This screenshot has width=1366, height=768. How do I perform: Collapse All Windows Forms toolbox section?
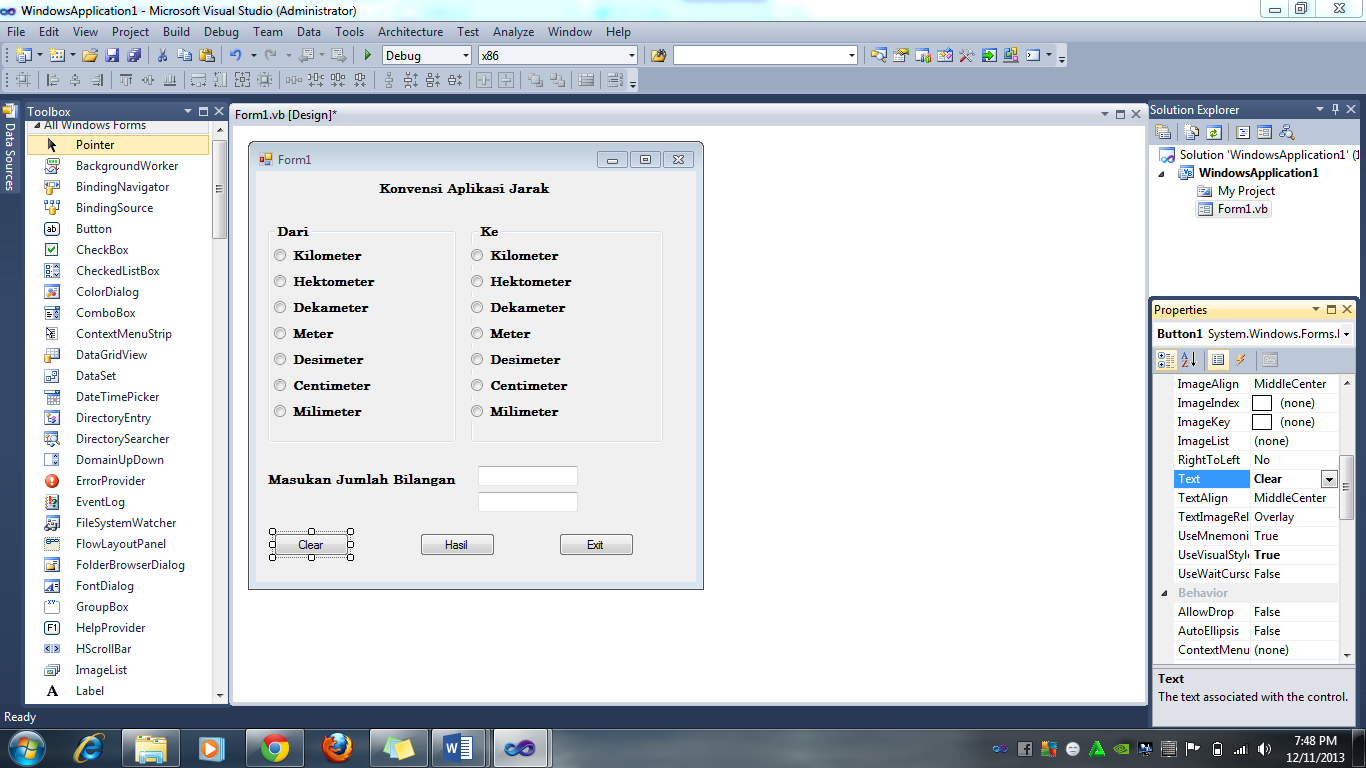(x=37, y=125)
